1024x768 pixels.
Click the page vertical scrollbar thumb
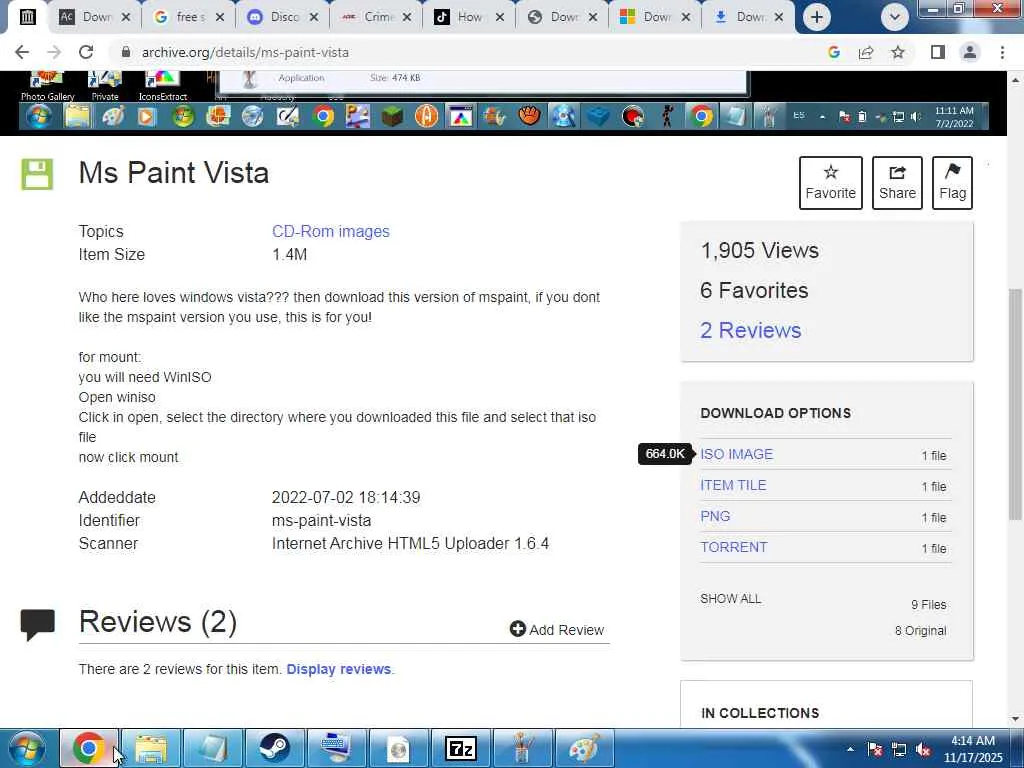point(1015,404)
